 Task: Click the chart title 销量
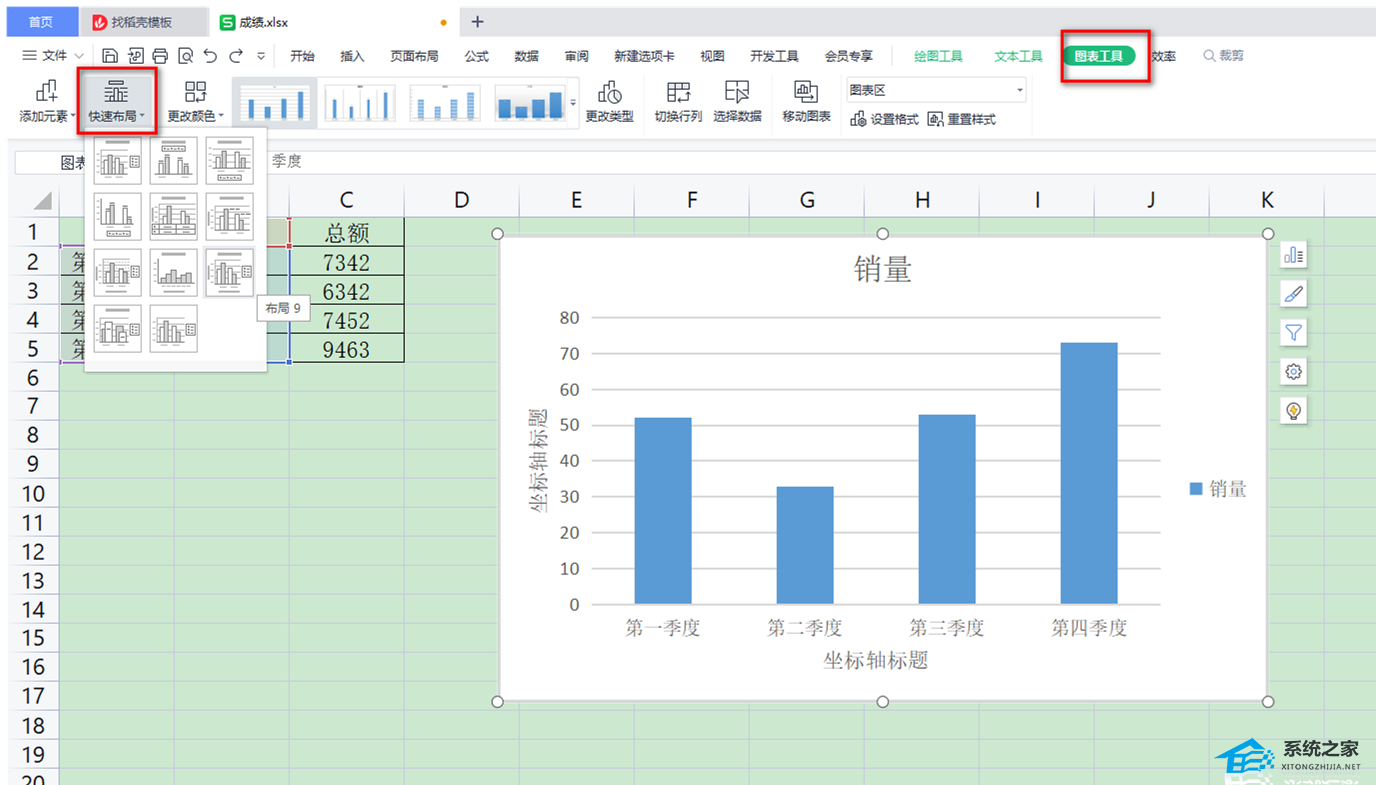coord(882,269)
